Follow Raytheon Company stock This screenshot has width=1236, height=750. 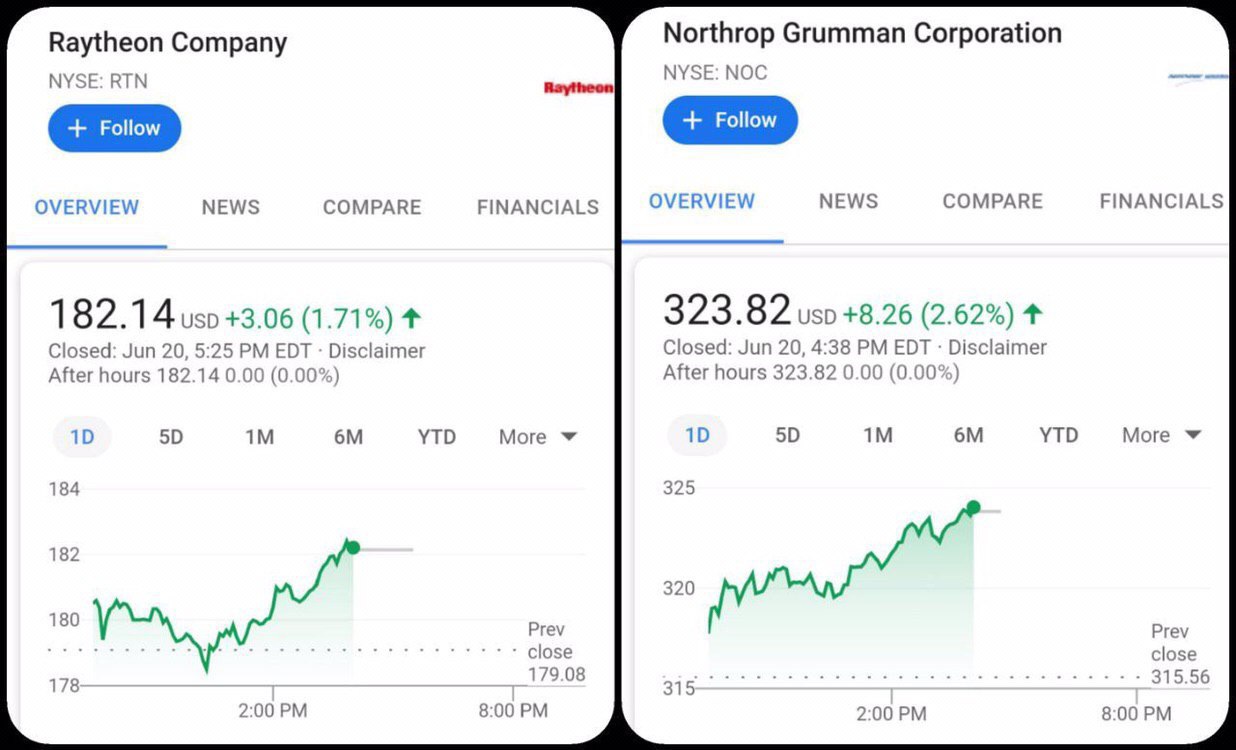(x=114, y=128)
